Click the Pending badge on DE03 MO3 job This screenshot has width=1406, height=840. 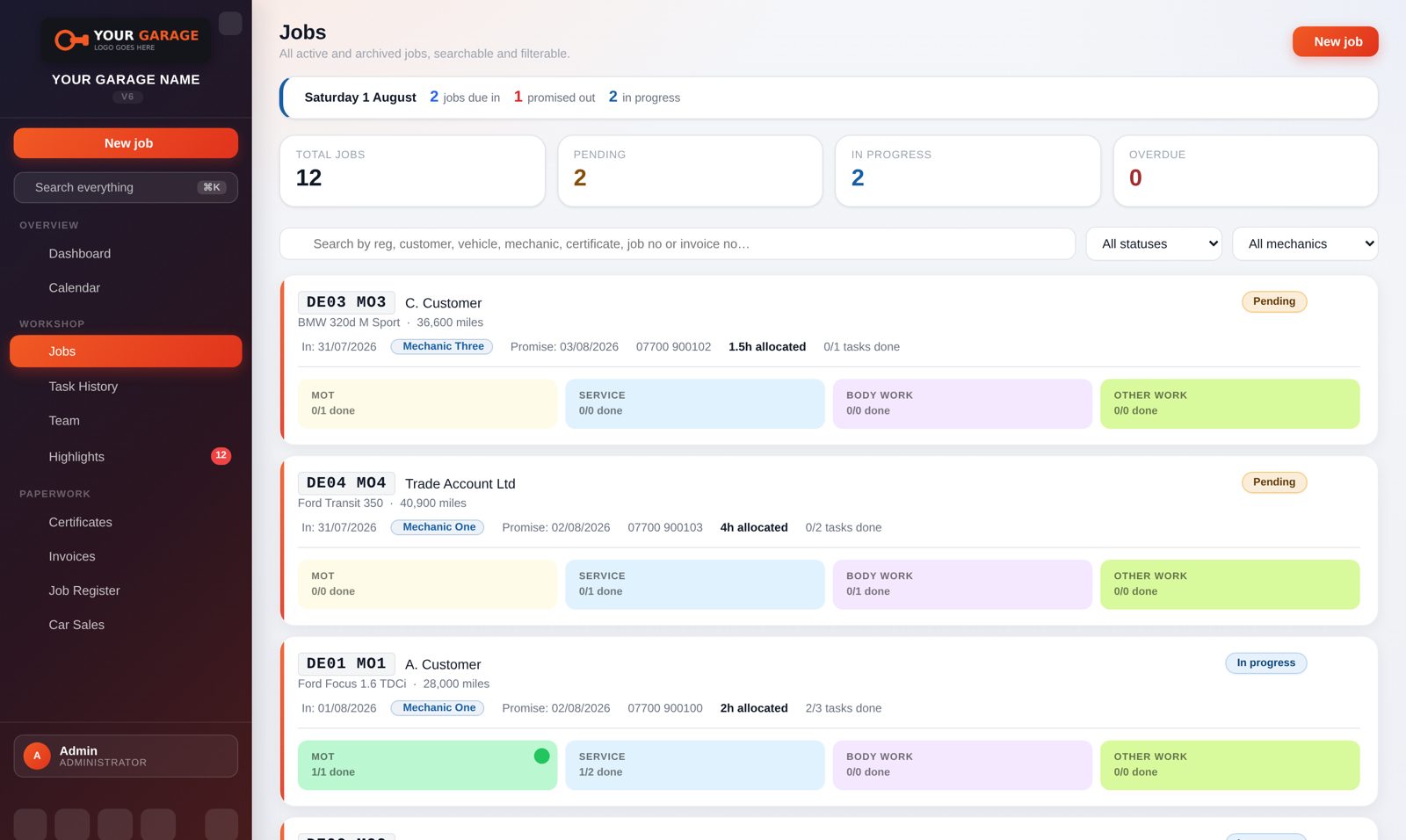click(x=1274, y=301)
